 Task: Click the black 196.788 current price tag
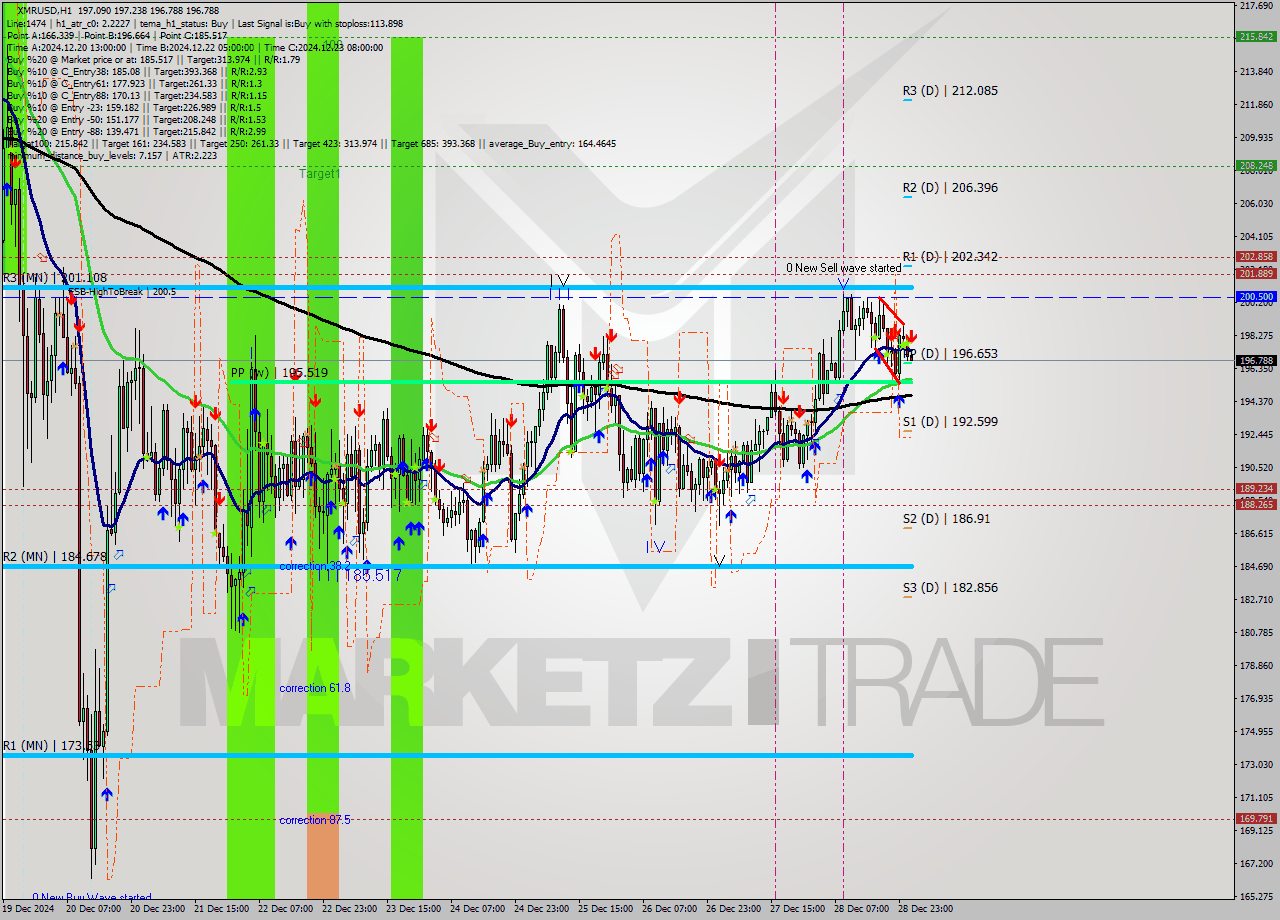point(1256,361)
